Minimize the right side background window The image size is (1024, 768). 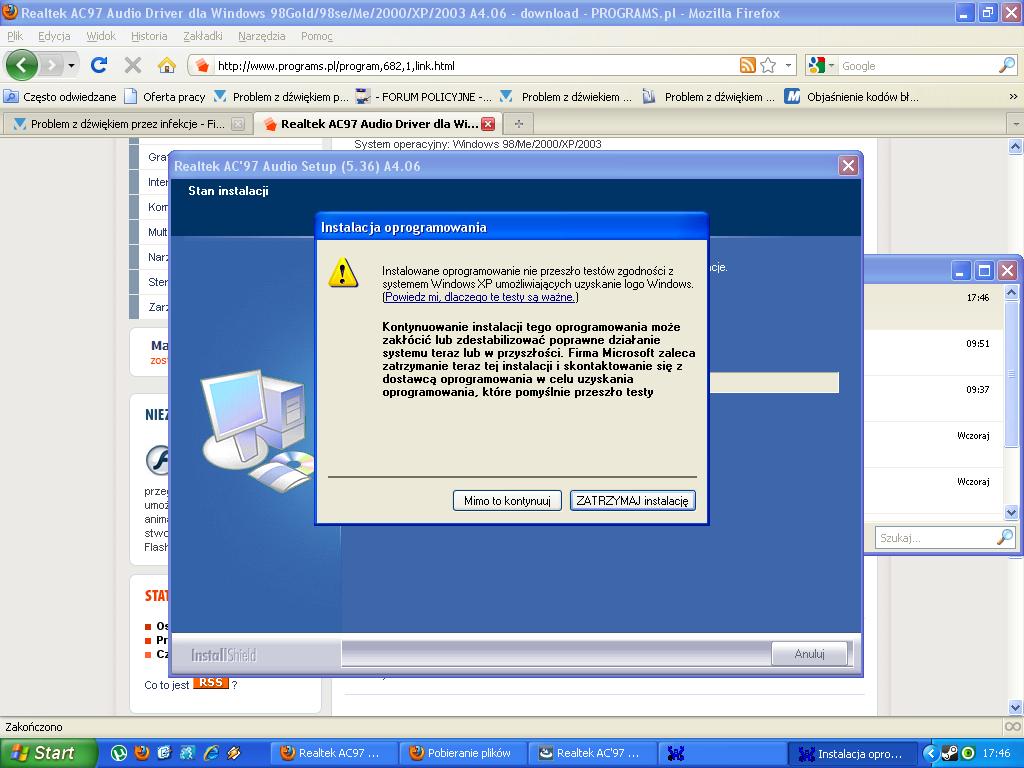pos(960,270)
